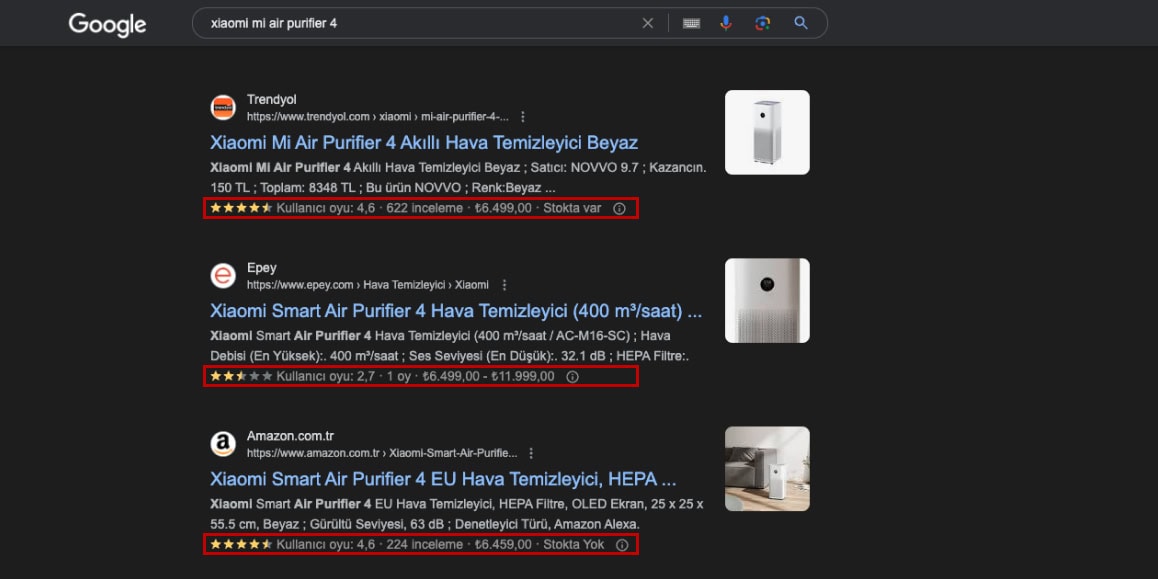Click the Epey site name text
Screen dimensions: 1158x579
click(261, 268)
